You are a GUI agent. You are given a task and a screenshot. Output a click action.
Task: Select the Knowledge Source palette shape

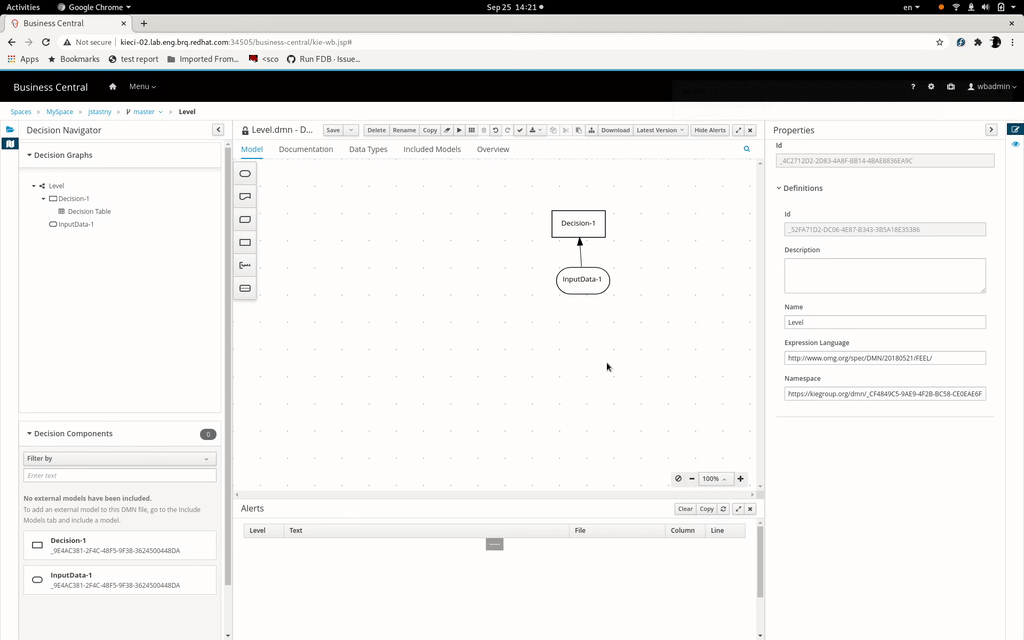coord(245,197)
